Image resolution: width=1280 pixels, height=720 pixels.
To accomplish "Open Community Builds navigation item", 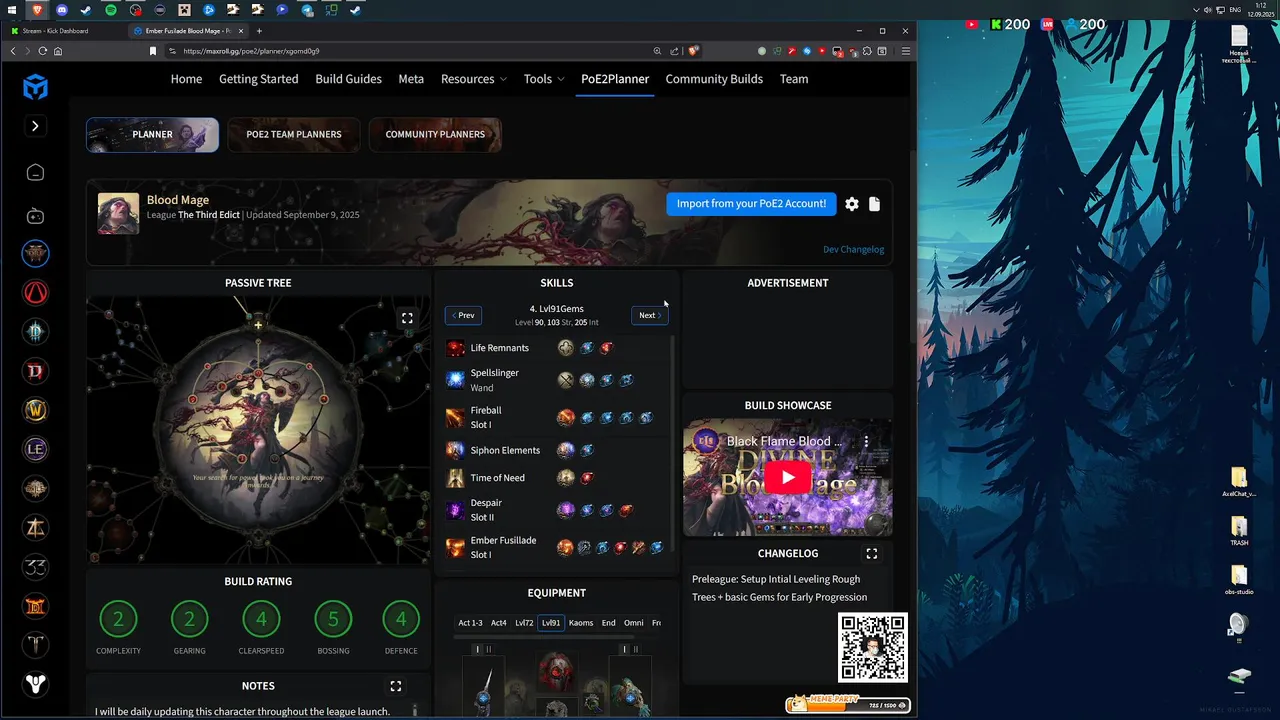I will (714, 79).
